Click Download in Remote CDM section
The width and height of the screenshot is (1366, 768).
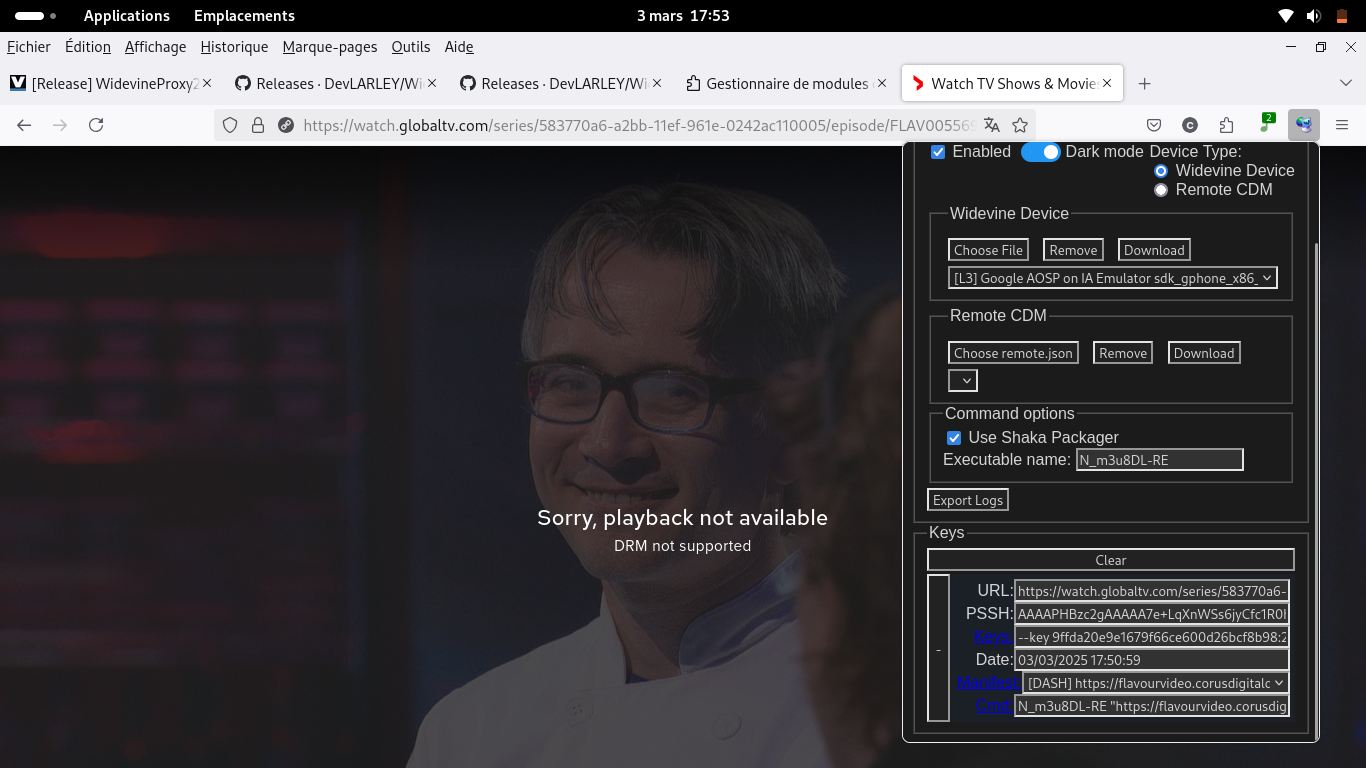(x=1204, y=353)
